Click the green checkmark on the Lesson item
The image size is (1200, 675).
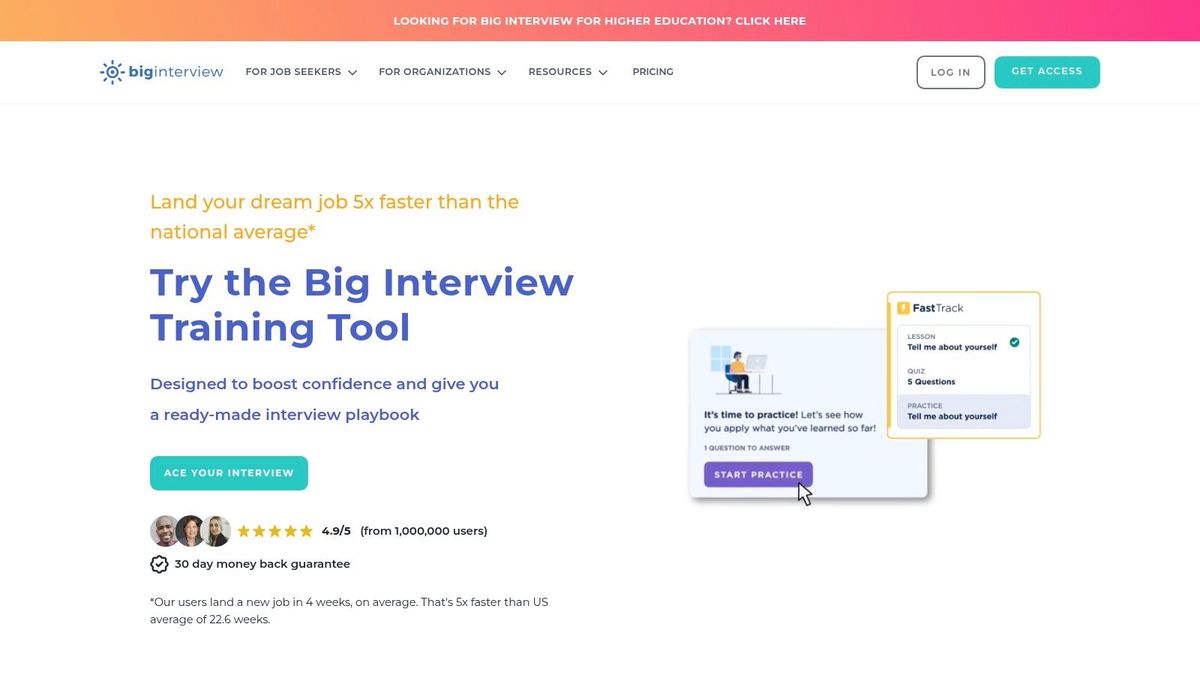pyautogui.click(x=1014, y=341)
